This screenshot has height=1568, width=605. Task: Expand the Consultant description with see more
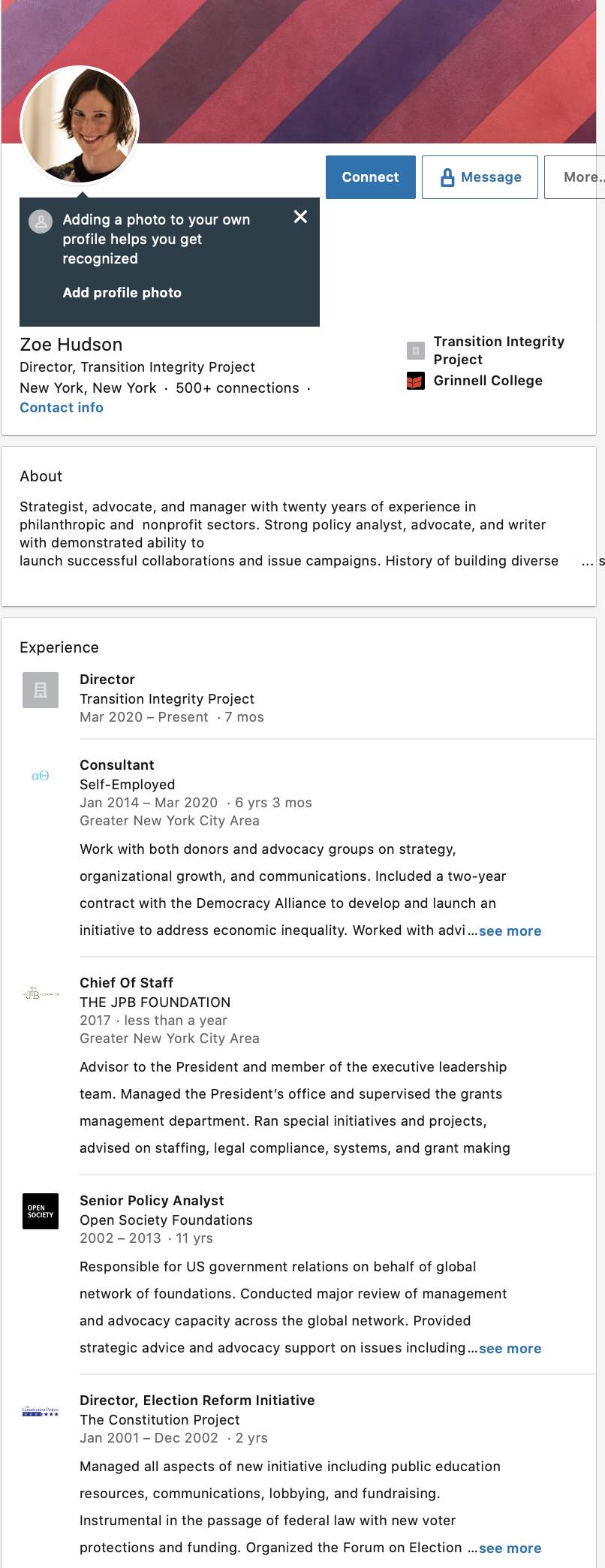pos(510,931)
